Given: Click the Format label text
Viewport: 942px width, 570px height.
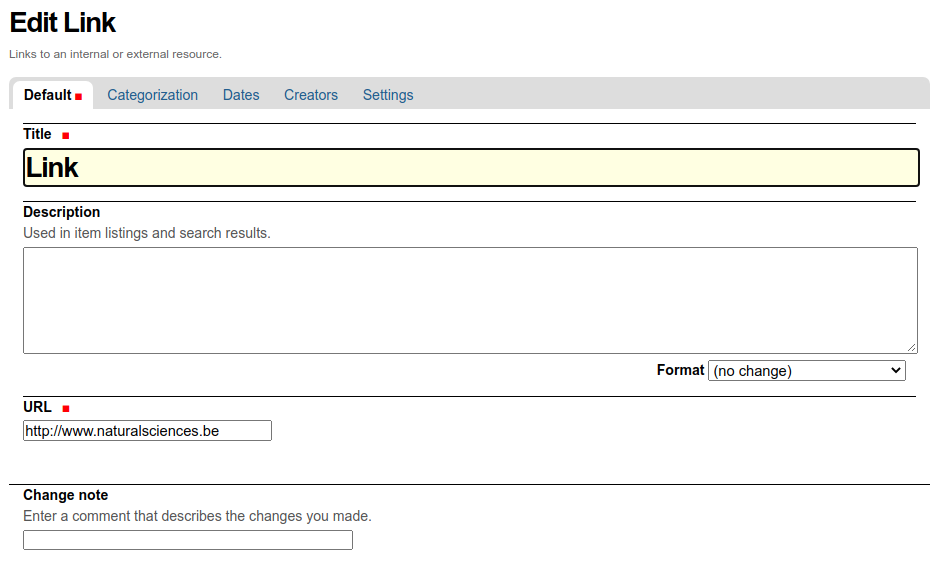Looking at the screenshot, I should point(680,370).
